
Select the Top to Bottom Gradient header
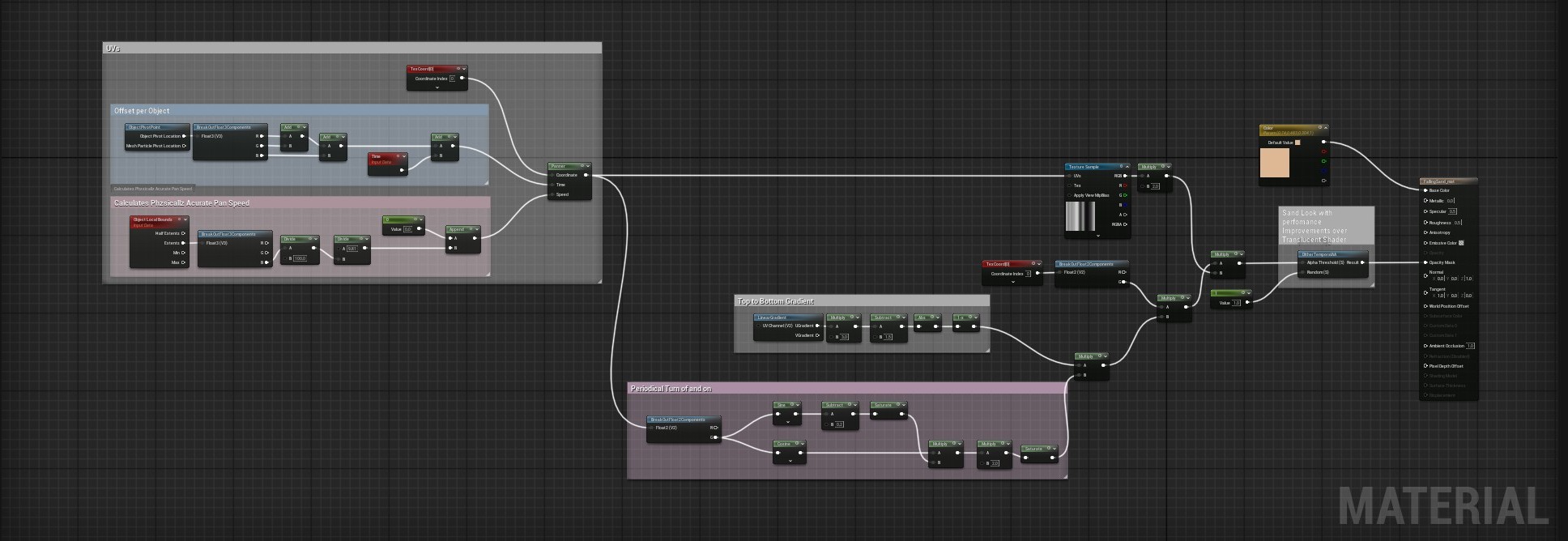point(862,300)
